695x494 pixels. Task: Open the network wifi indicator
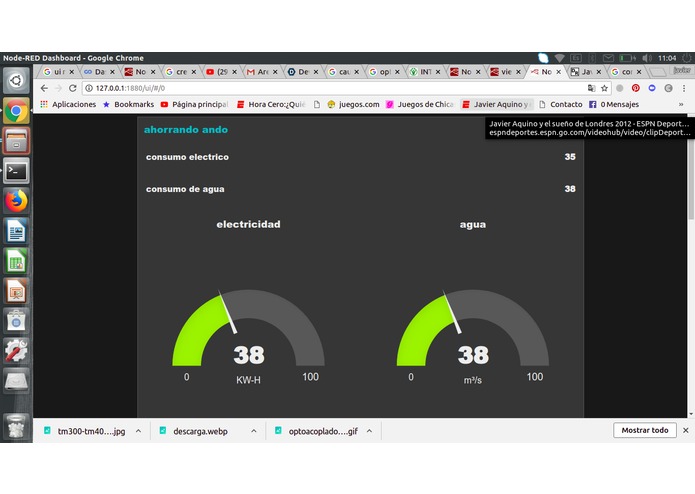click(x=559, y=58)
